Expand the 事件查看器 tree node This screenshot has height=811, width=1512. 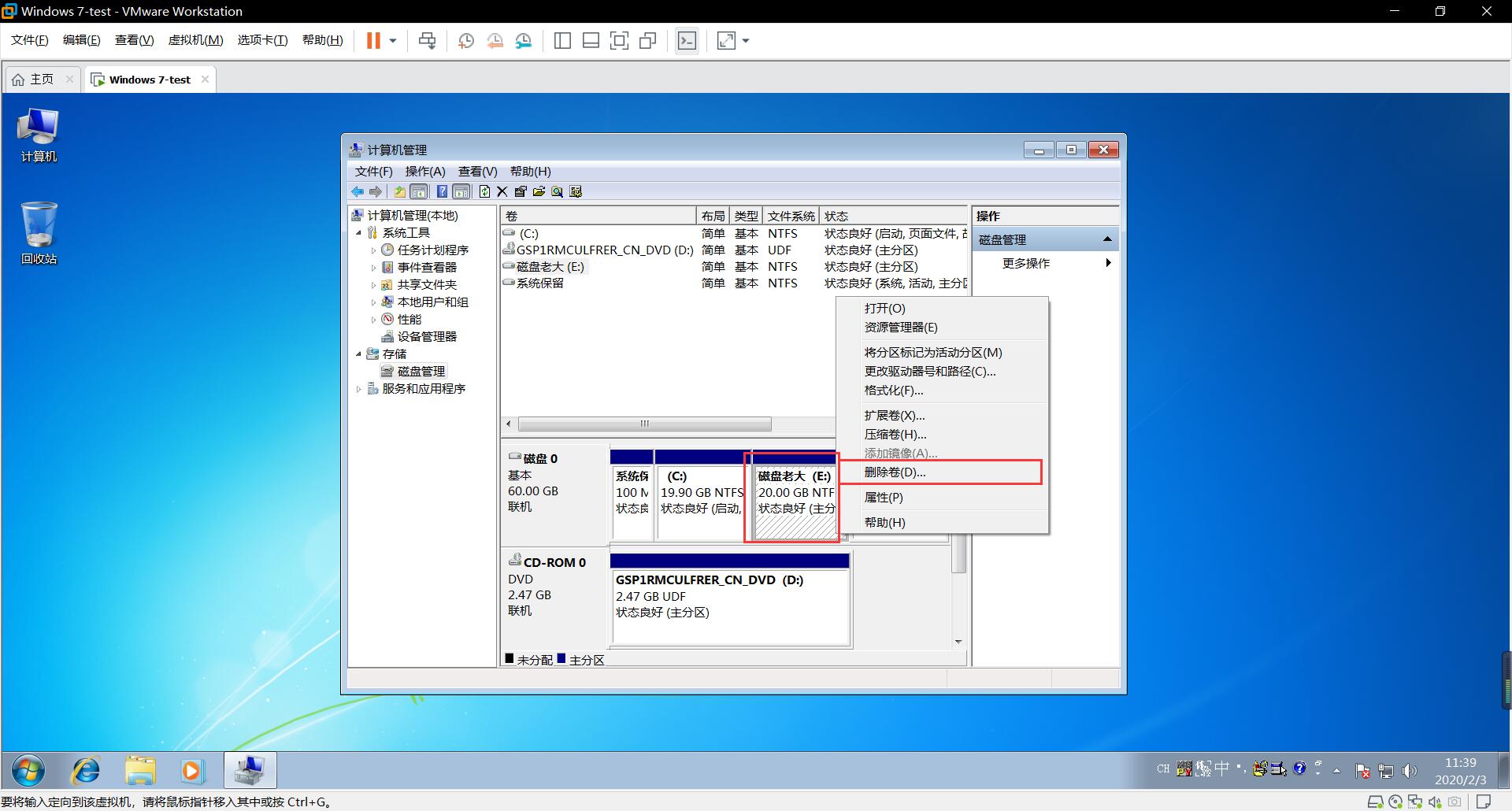tap(373, 267)
